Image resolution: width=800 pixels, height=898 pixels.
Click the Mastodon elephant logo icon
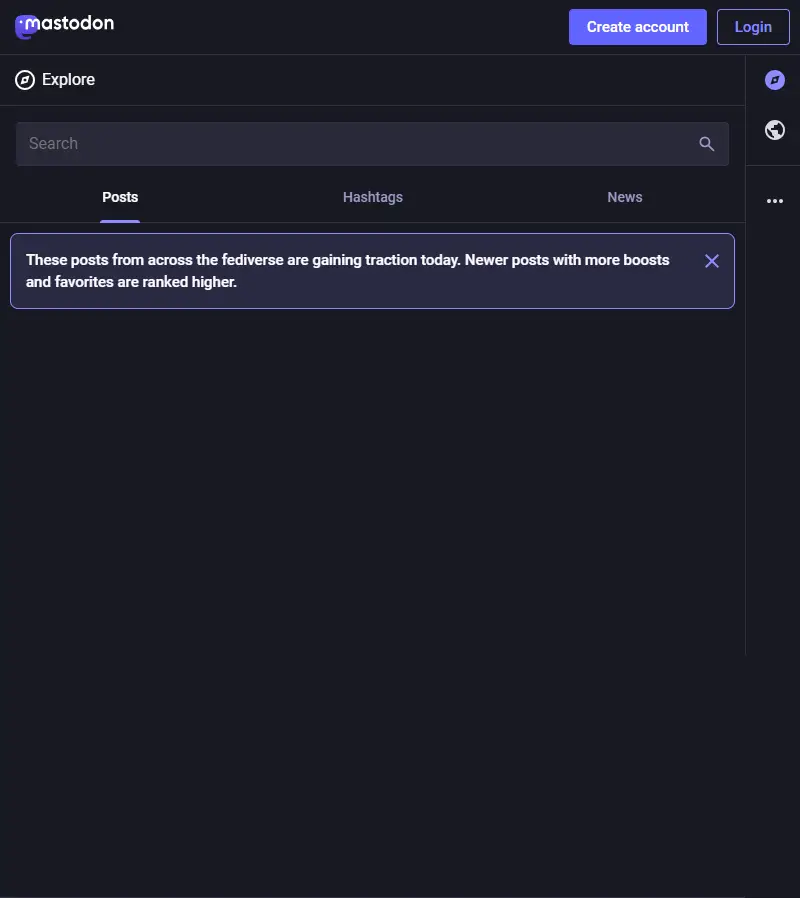click(25, 27)
